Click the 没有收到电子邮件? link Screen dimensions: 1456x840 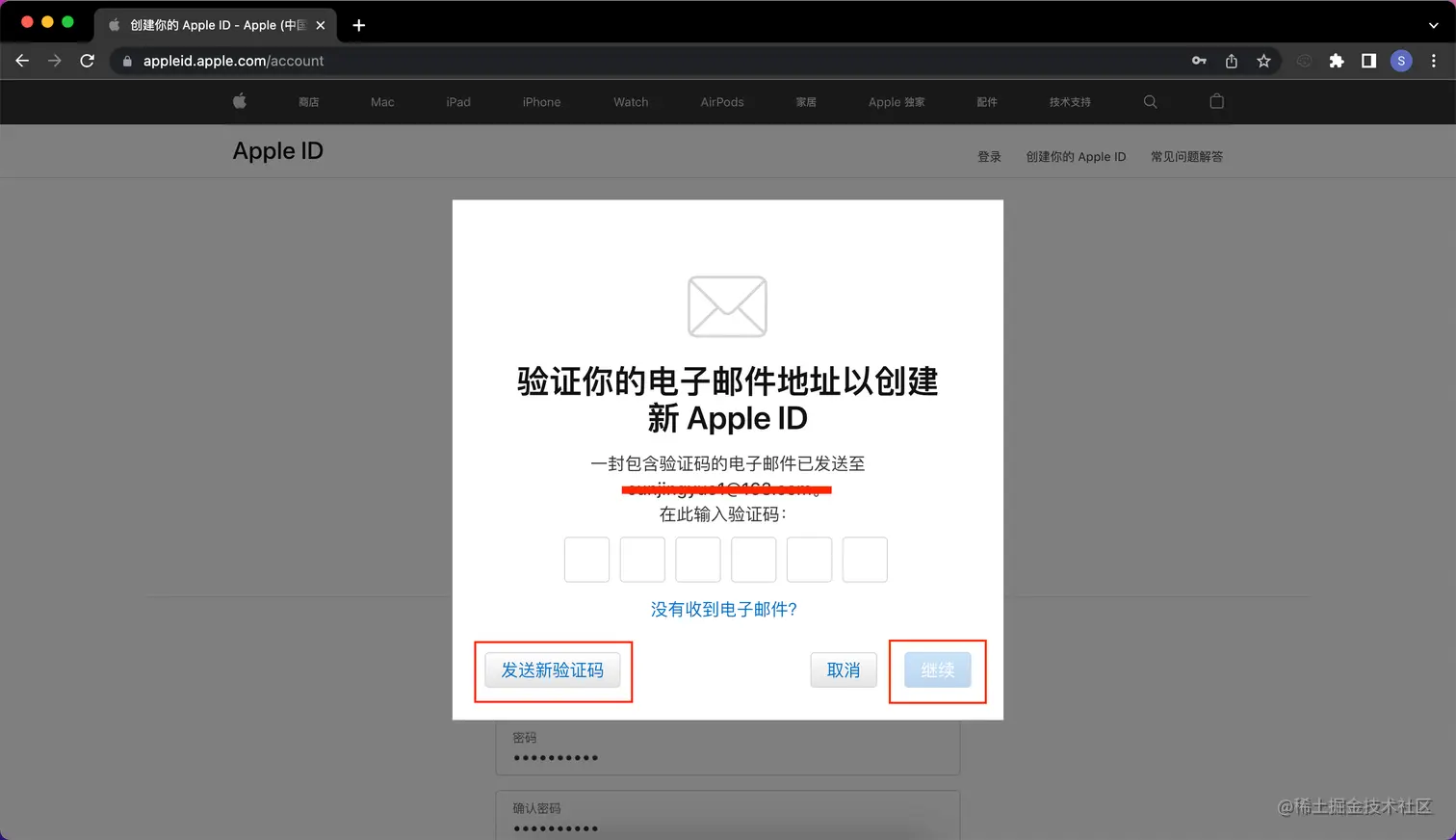click(x=724, y=610)
